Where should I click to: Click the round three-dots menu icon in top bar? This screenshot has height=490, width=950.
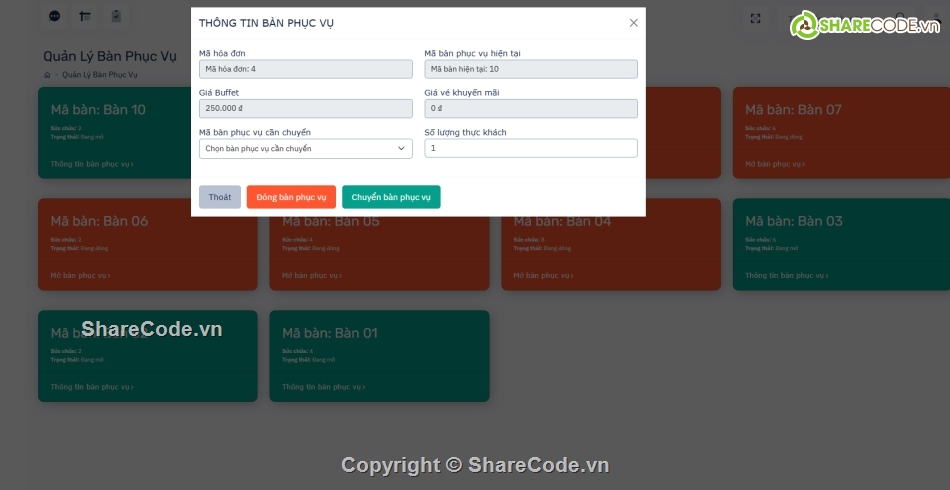[54, 17]
